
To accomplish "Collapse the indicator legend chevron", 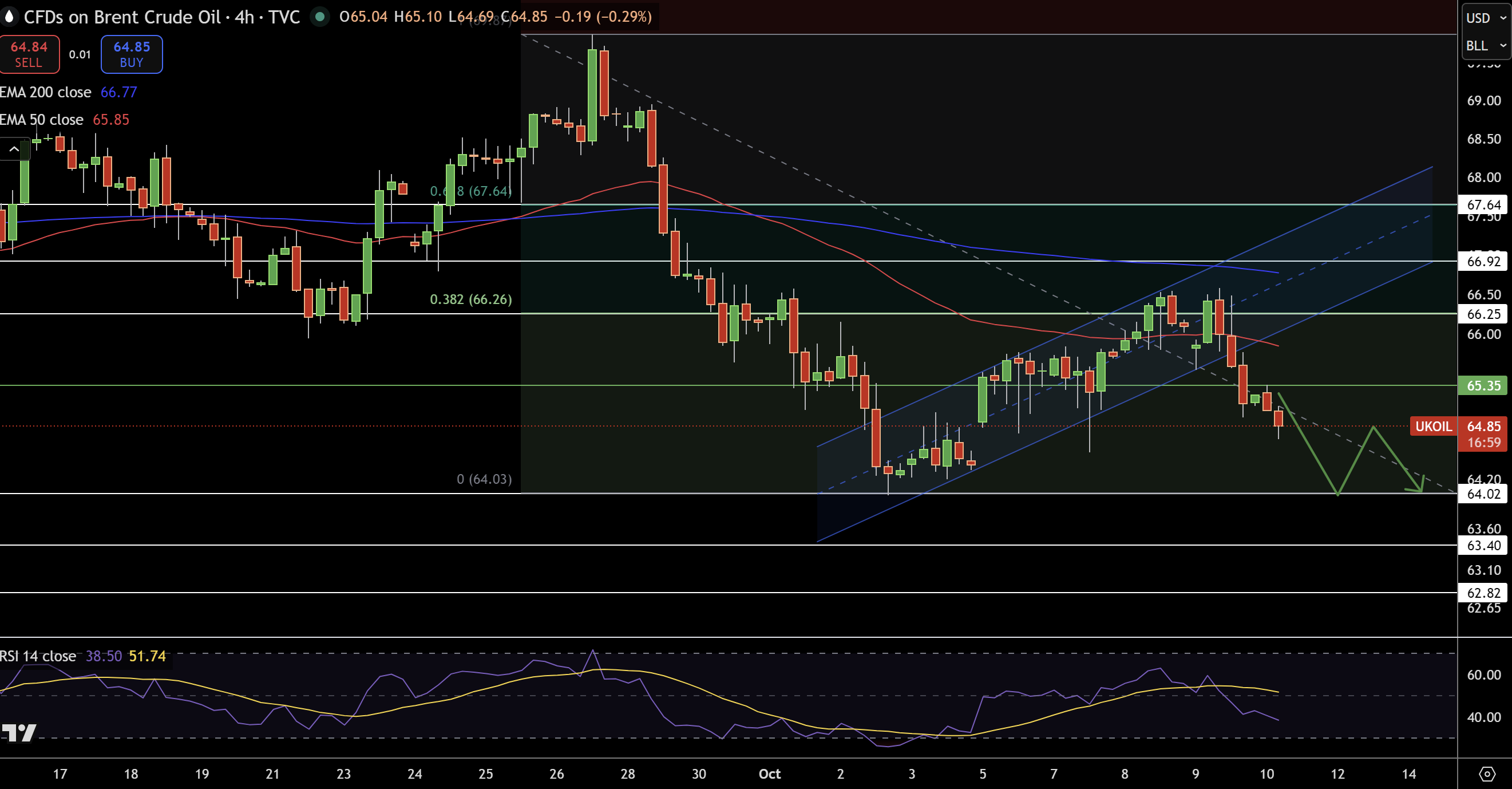I will tap(14, 149).
